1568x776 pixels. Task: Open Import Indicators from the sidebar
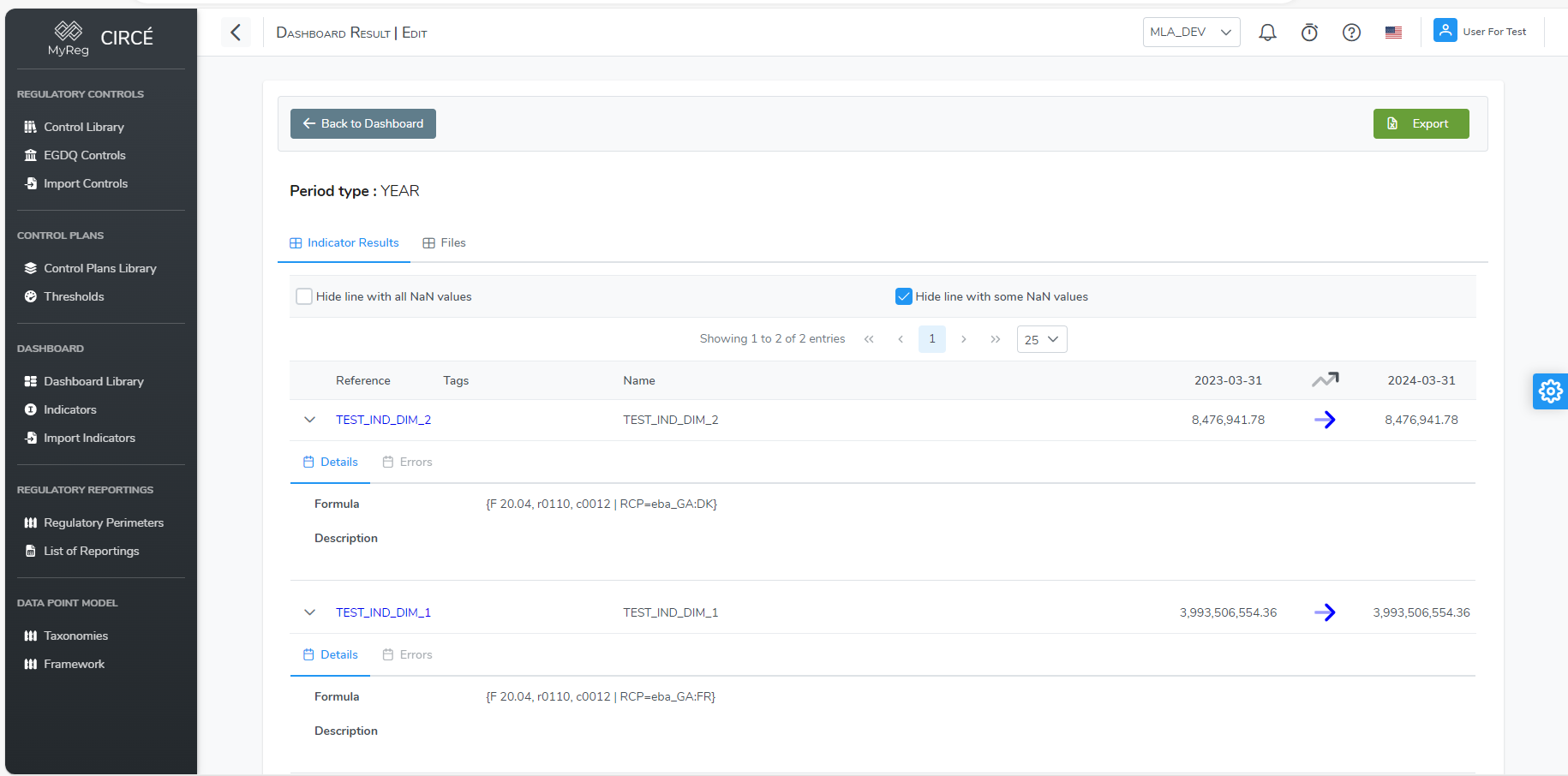[89, 438]
